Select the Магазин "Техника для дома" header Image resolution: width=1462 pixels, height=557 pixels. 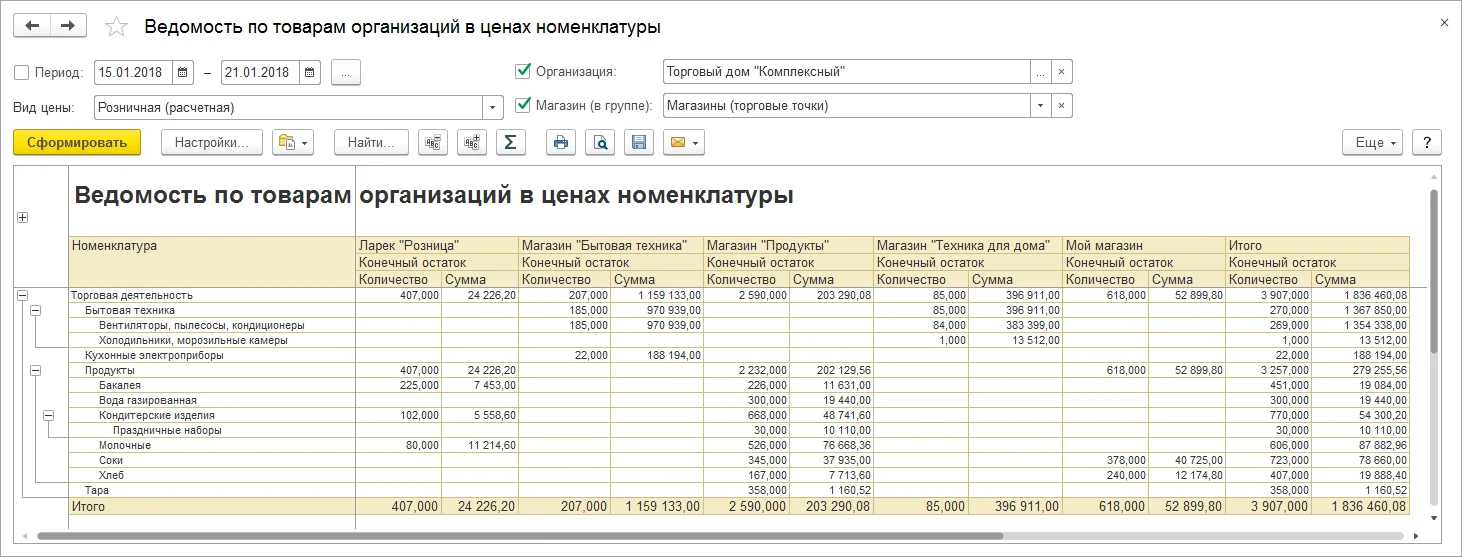tap(967, 245)
